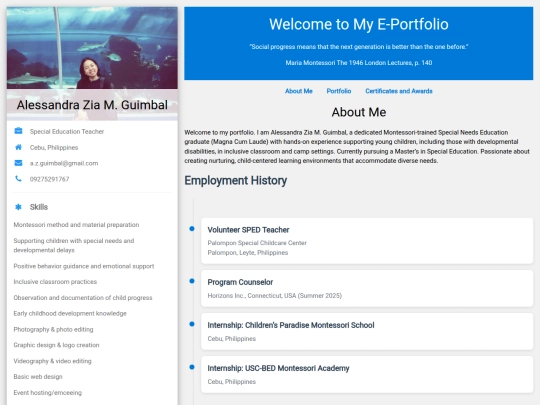
Task: Click timeline bullet for USC-BED Montessori Academy
Action: coord(192,367)
